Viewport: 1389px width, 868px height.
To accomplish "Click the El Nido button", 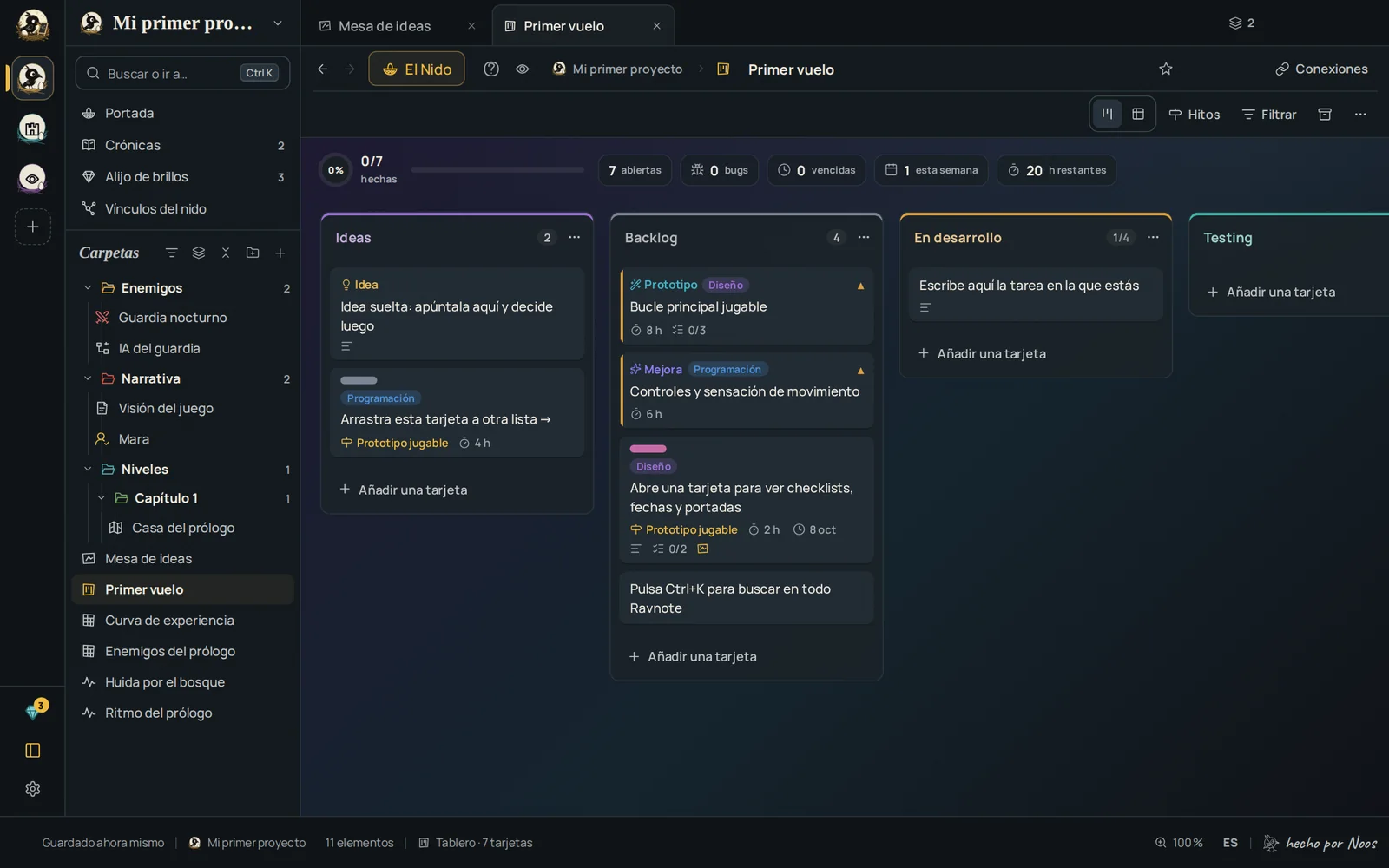I will (x=417, y=69).
